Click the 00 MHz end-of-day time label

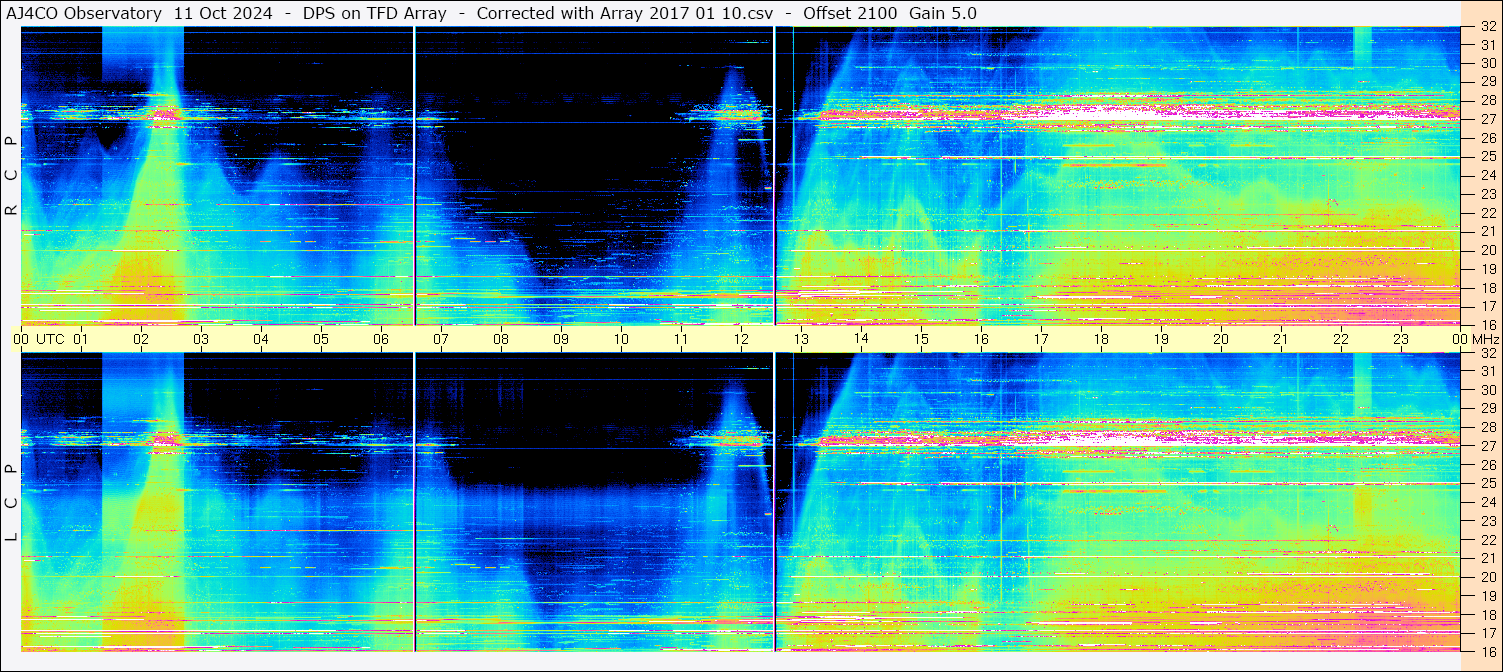[1475, 339]
